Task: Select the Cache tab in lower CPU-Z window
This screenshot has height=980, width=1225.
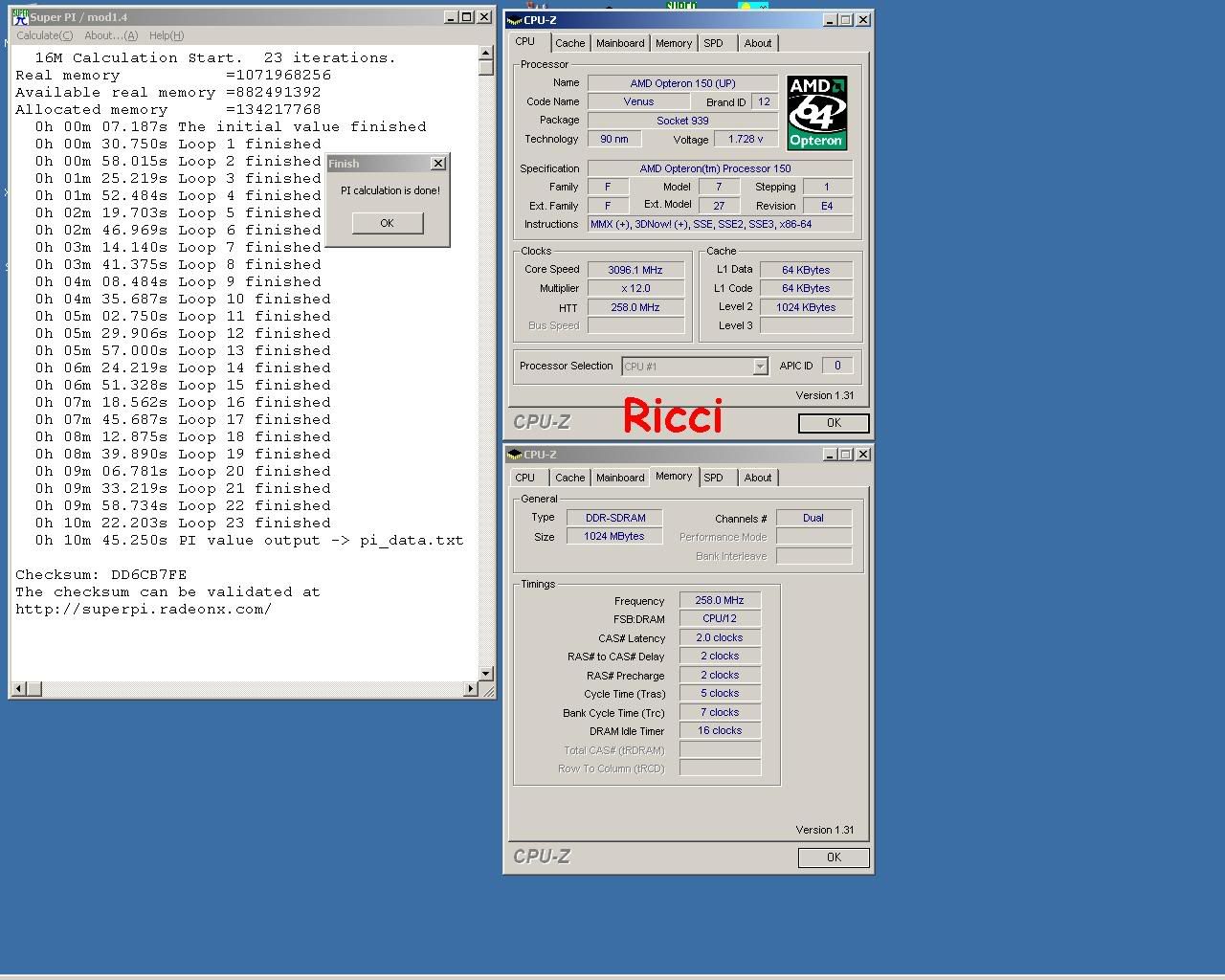Action: (569, 478)
